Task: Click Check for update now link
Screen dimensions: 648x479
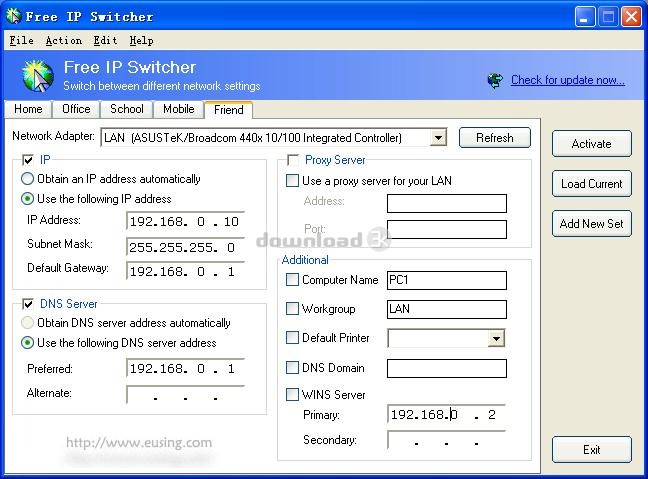Action: click(568, 80)
